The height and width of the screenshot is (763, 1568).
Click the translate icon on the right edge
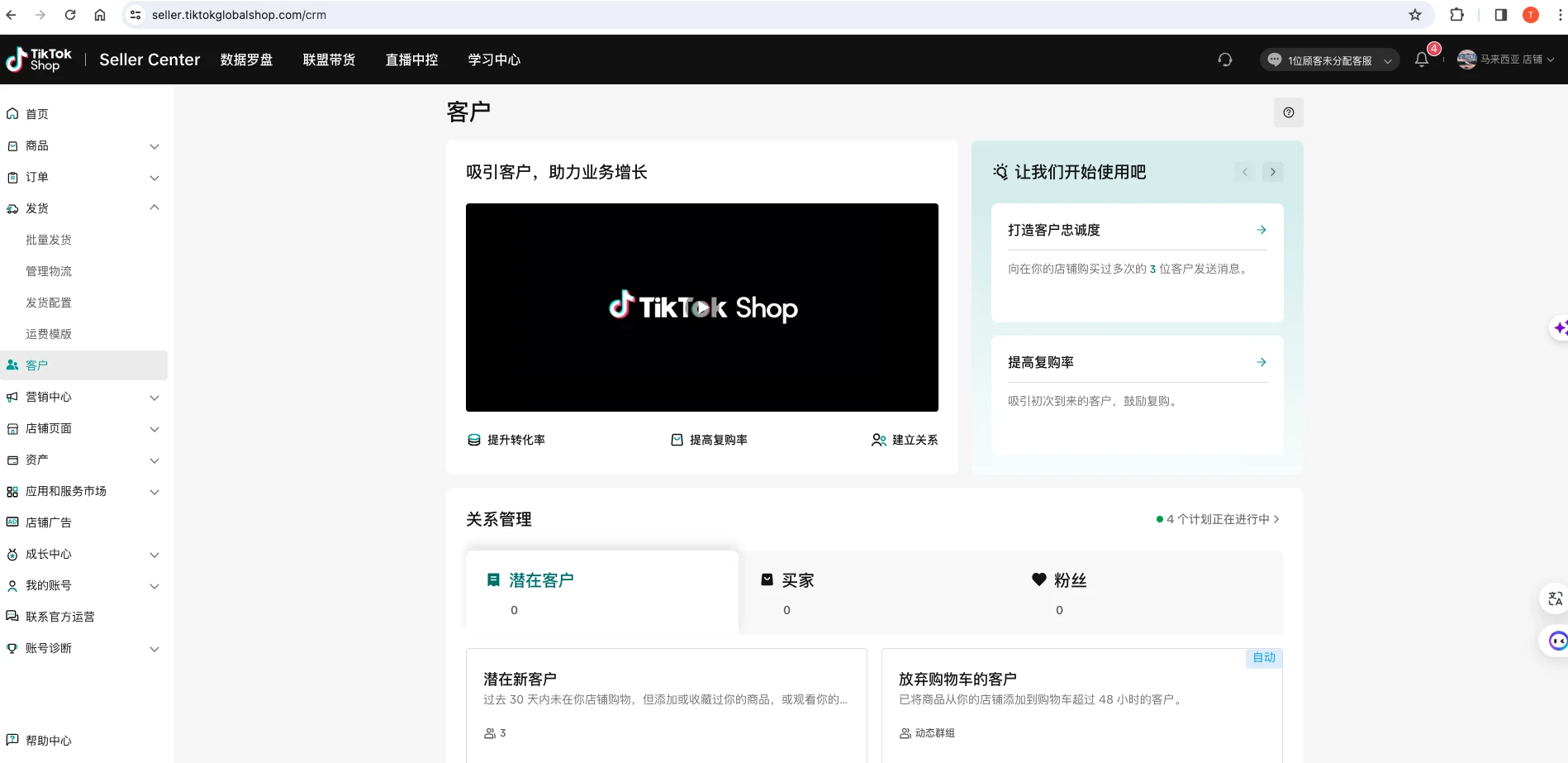click(x=1554, y=599)
